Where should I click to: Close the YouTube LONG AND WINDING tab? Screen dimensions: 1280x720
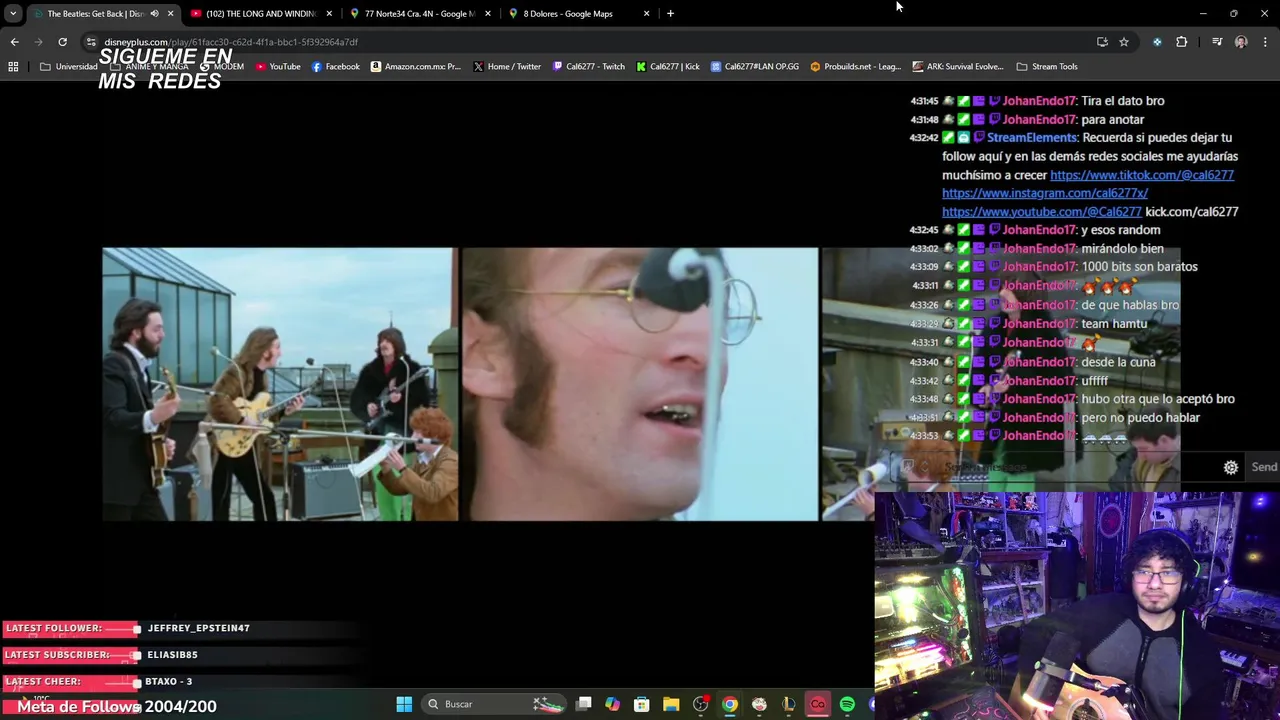[x=329, y=14]
